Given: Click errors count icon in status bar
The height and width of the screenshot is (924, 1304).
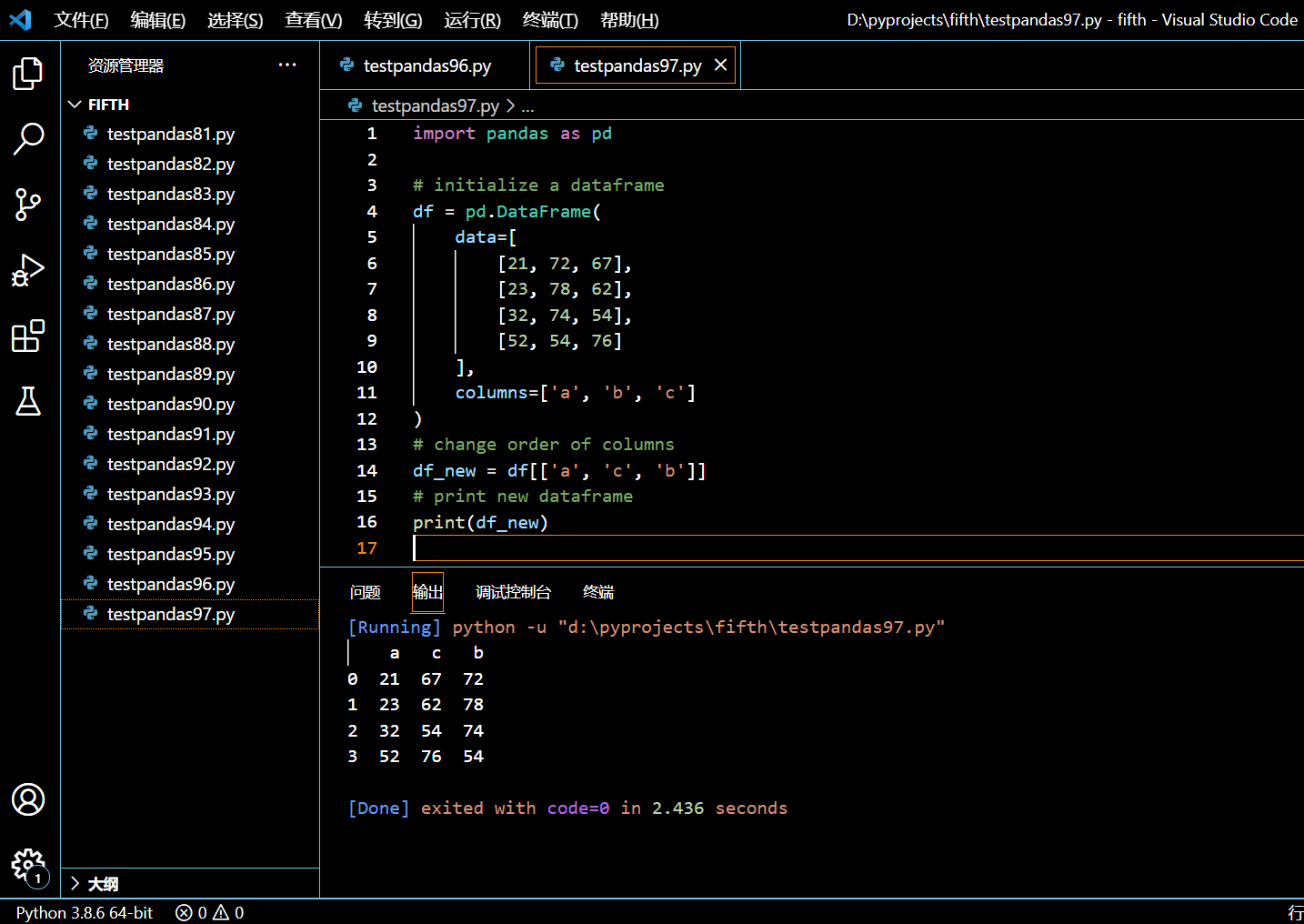Looking at the screenshot, I should (x=184, y=912).
